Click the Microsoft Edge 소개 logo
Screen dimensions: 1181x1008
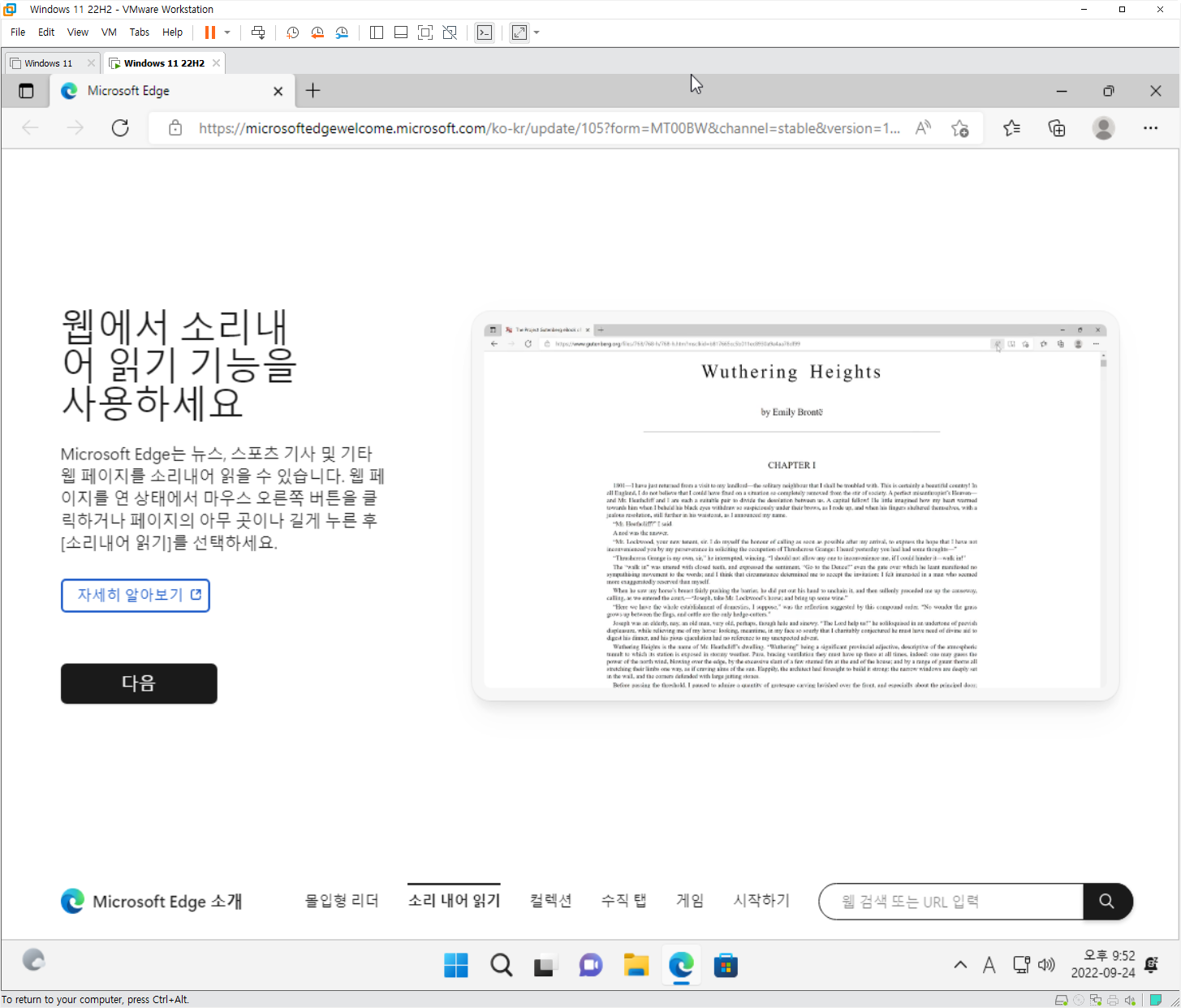click(152, 902)
